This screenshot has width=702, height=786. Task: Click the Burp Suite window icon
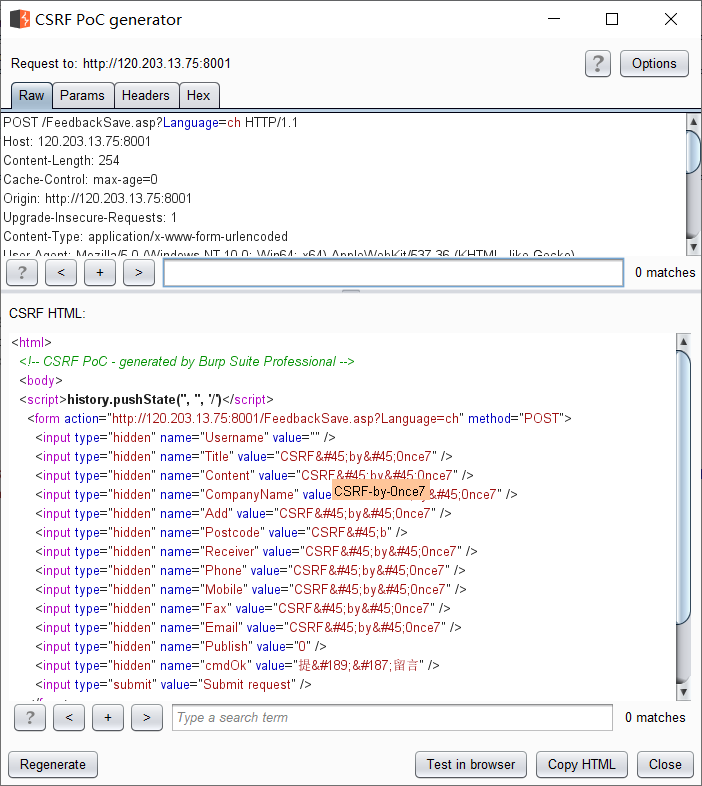tap(20, 19)
